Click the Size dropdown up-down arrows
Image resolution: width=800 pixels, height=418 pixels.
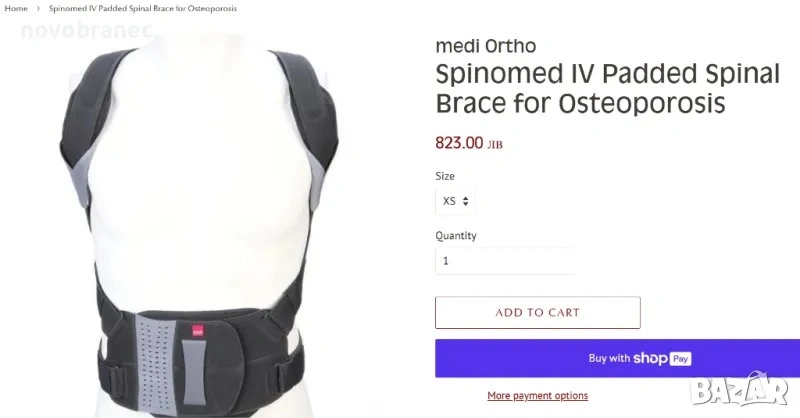[x=465, y=201]
